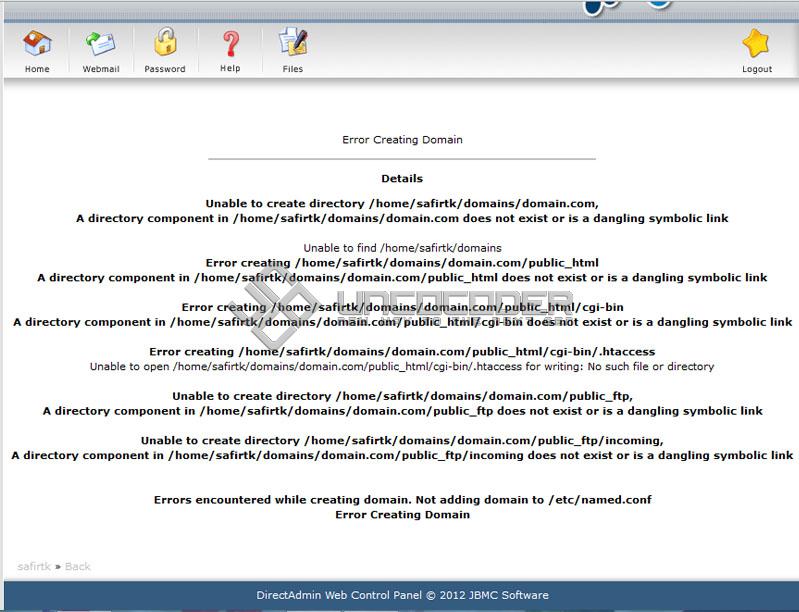Image resolution: width=799 pixels, height=612 pixels.
Task: Select 'Error creating ...cgi-bin/.htaccess' bold line
Action: pos(402,352)
